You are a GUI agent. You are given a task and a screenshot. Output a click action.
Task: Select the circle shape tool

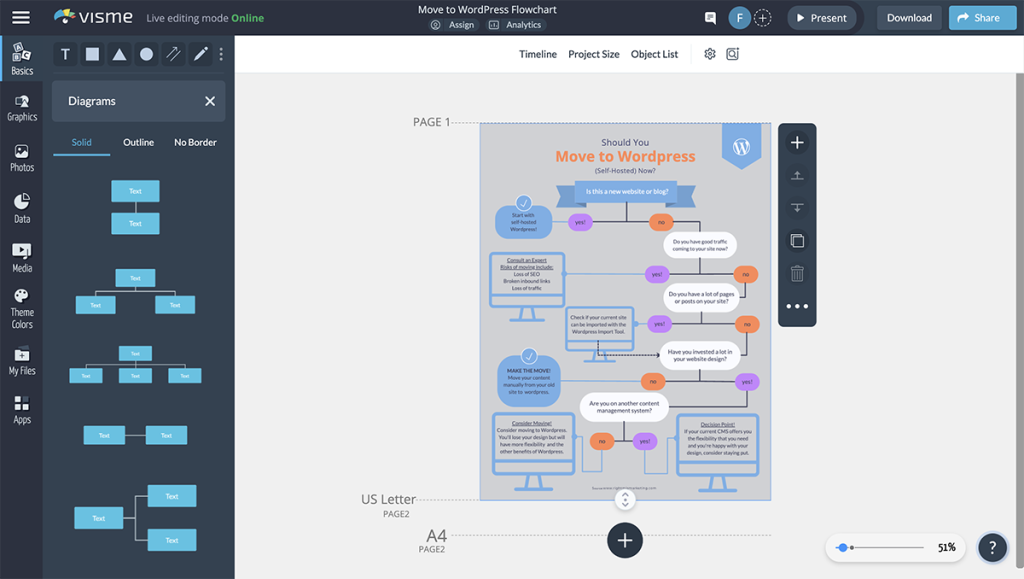coord(146,55)
